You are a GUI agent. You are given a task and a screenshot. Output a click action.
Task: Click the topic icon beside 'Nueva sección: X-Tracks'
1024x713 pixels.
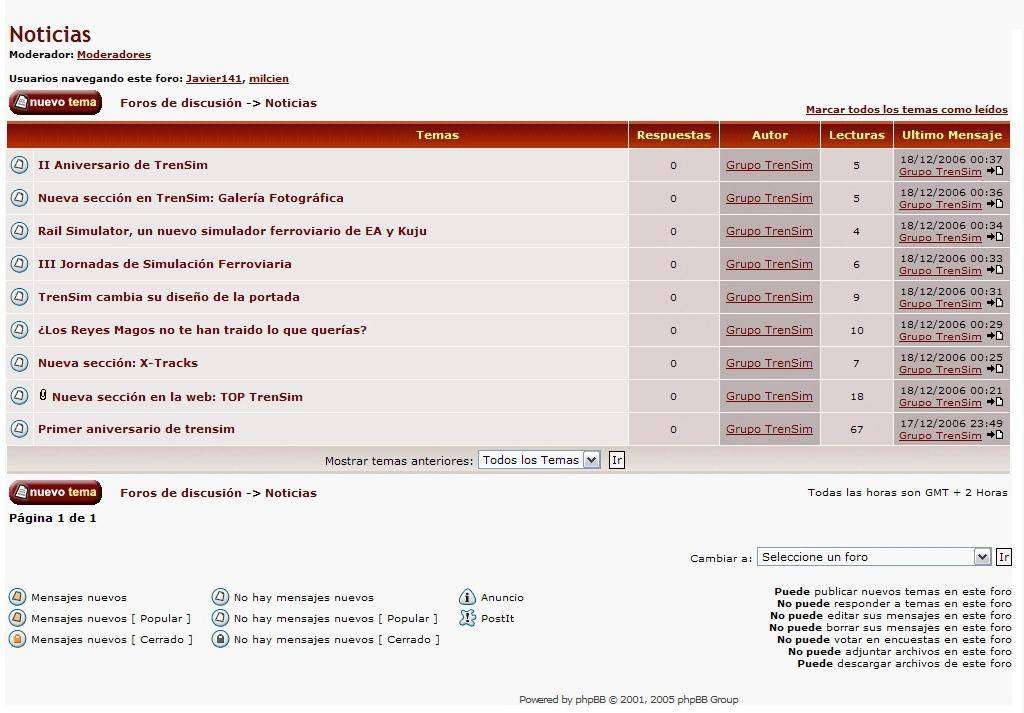click(19, 363)
